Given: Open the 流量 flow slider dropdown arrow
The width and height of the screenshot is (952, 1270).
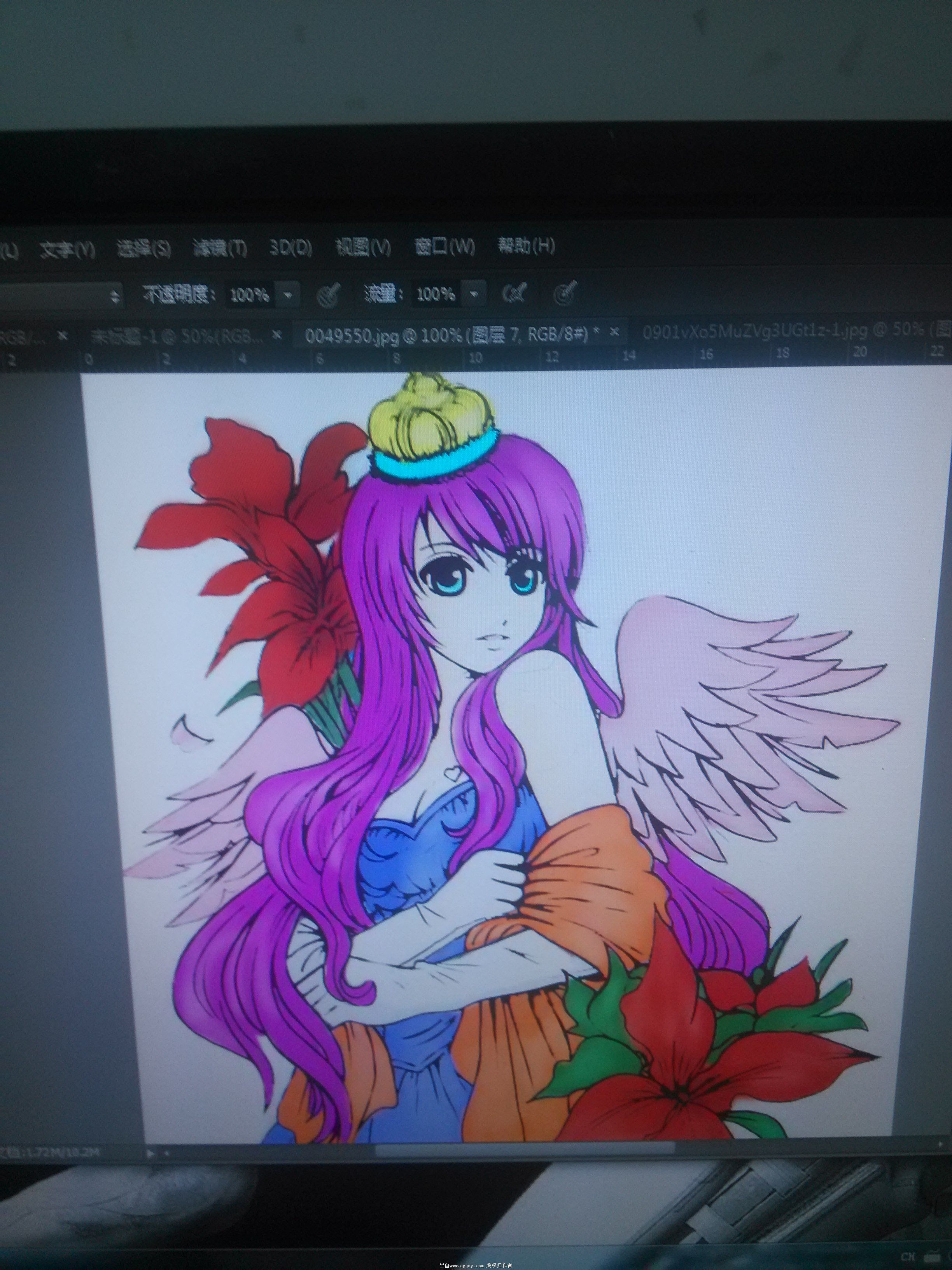Looking at the screenshot, I should tap(474, 294).
